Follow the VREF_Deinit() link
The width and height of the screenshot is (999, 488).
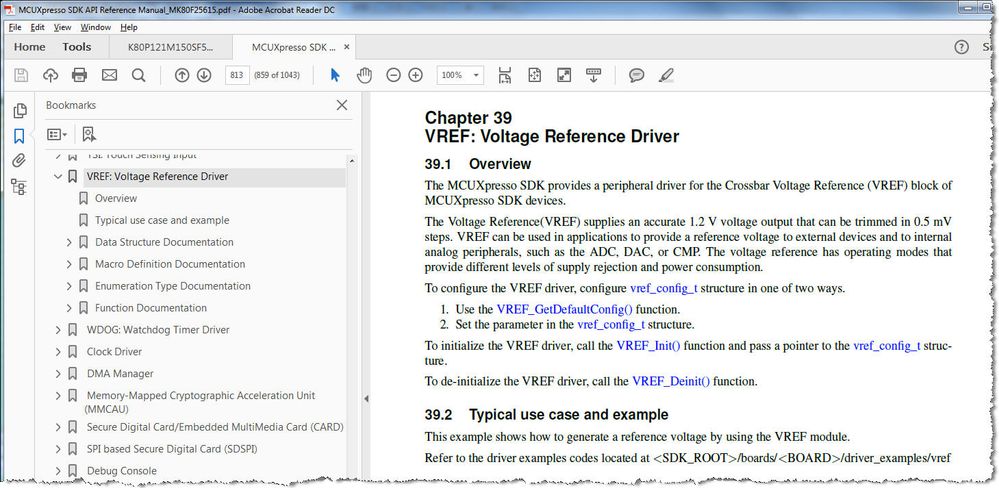click(x=671, y=382)
